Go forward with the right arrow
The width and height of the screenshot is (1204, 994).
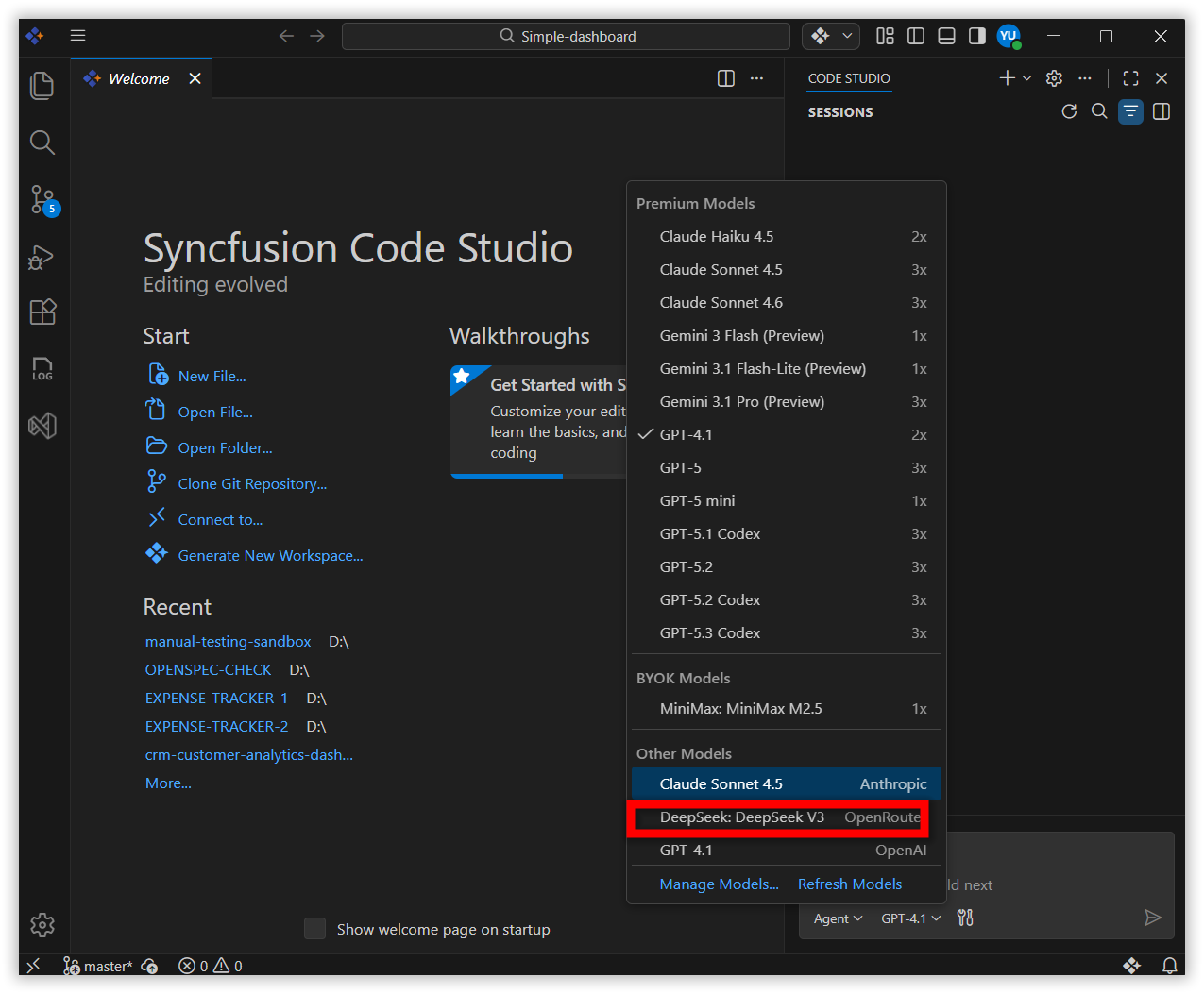(x=317, y=36)
